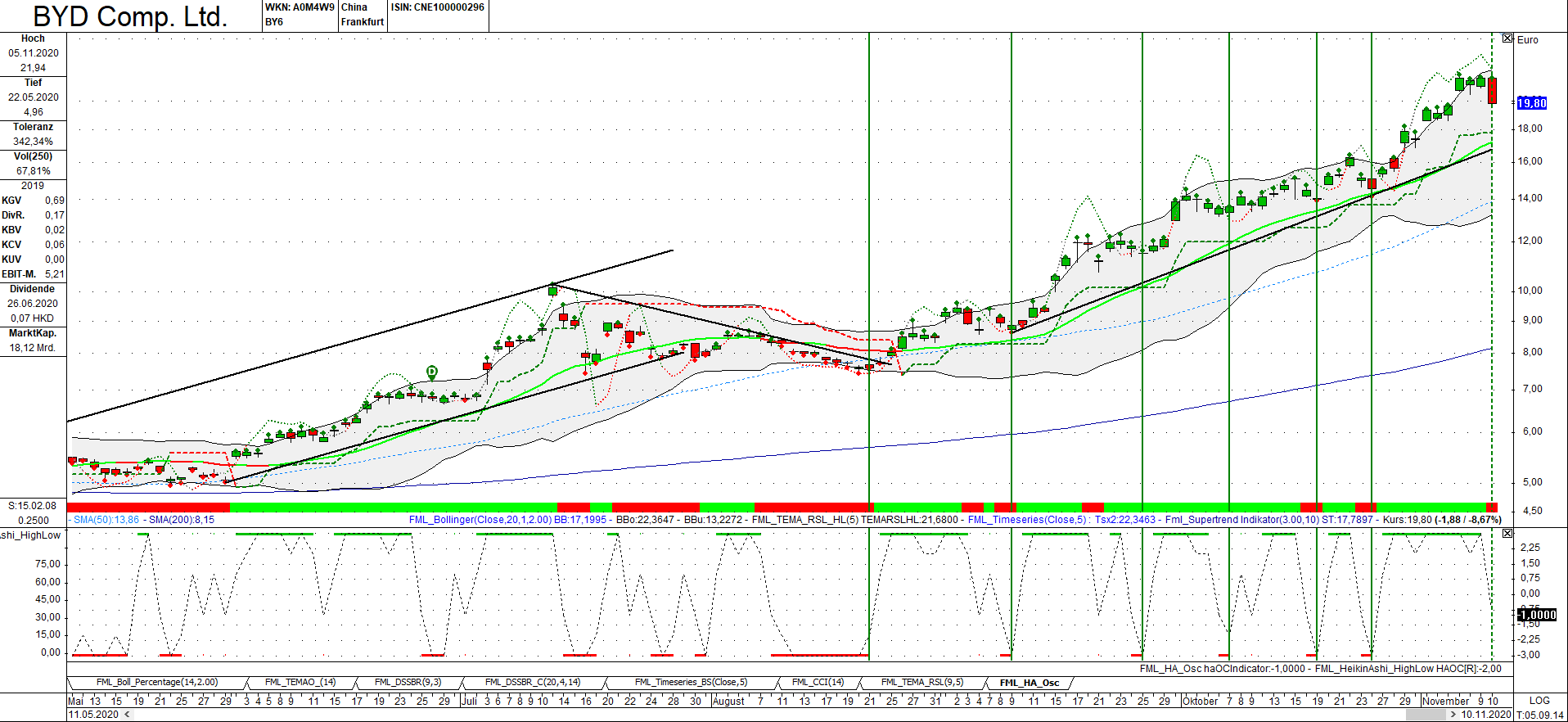
Task: Click the blue 19,80 current price label
Action: (x=1532, y=103)
